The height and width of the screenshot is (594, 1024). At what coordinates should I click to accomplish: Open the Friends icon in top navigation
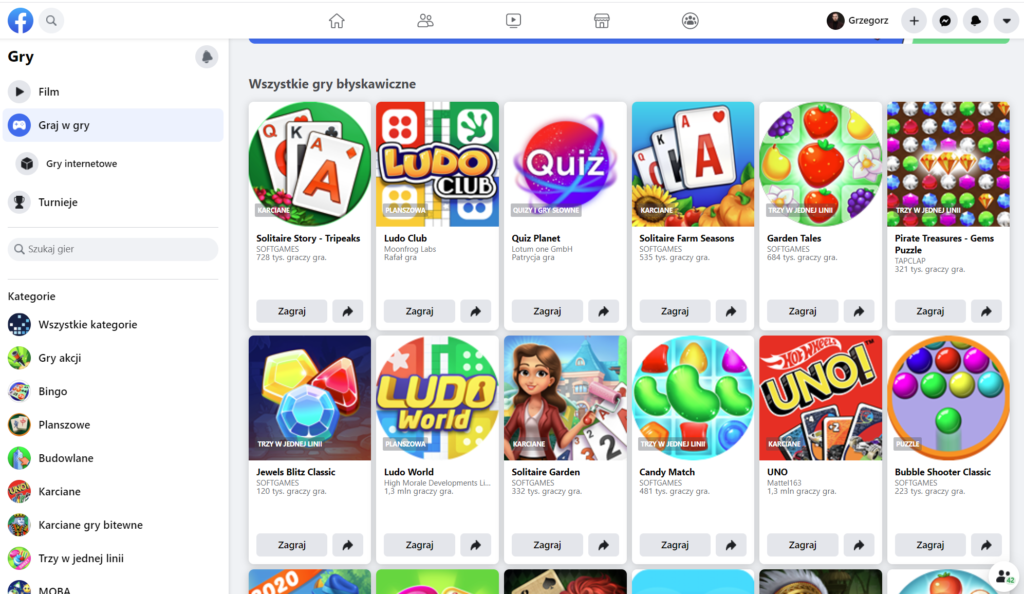(x=425, y=21)
